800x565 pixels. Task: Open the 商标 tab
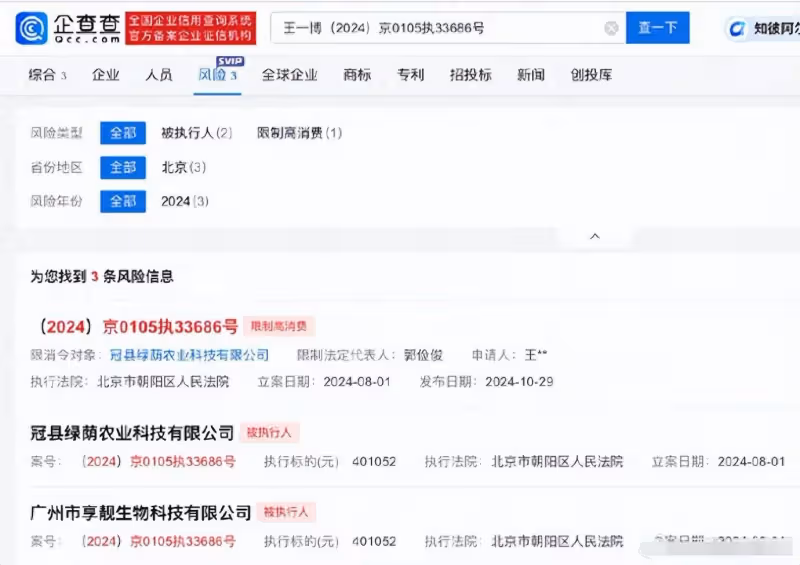pos(357,75)
